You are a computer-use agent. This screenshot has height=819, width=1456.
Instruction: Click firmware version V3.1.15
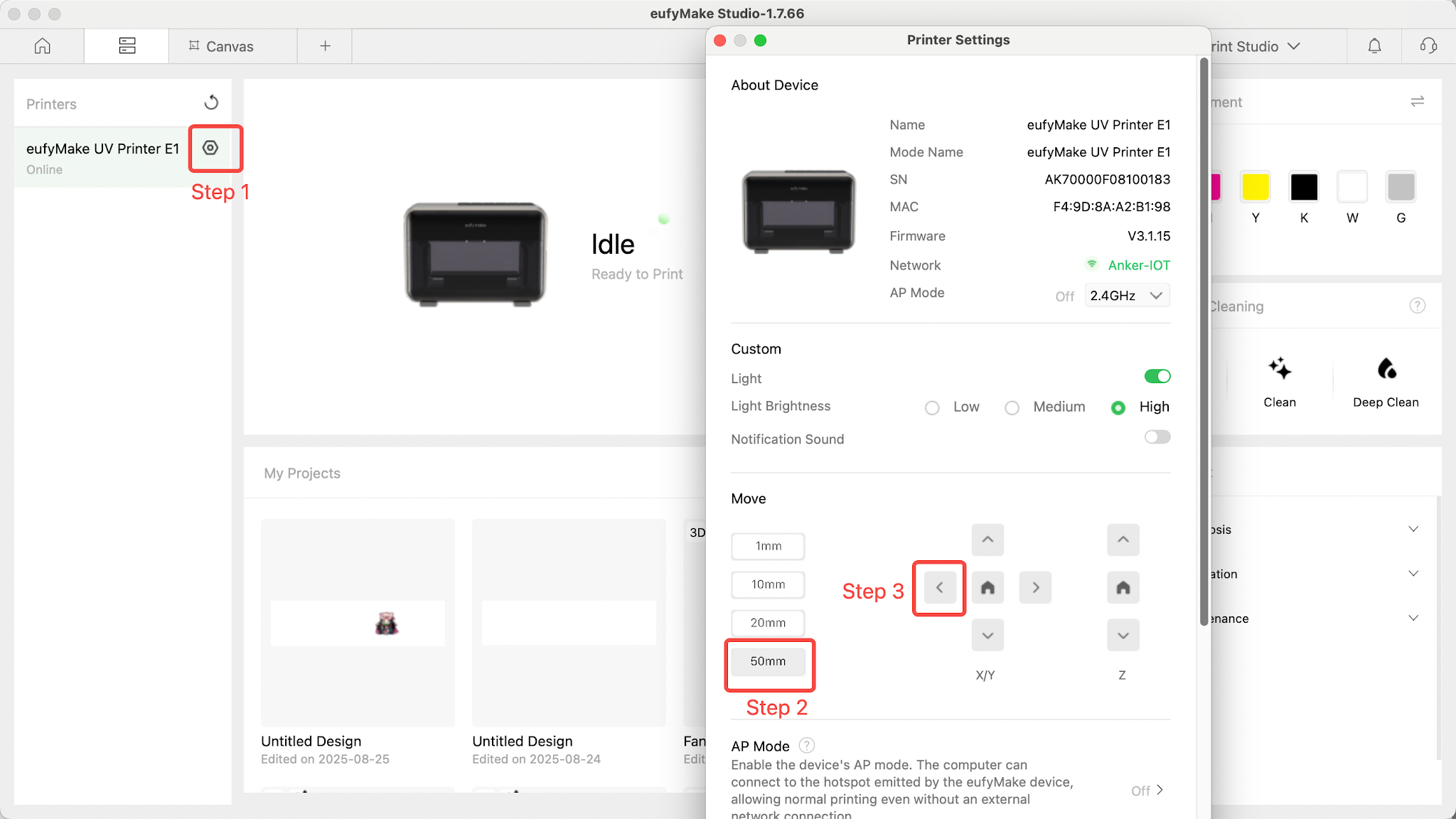(1149, 236)
